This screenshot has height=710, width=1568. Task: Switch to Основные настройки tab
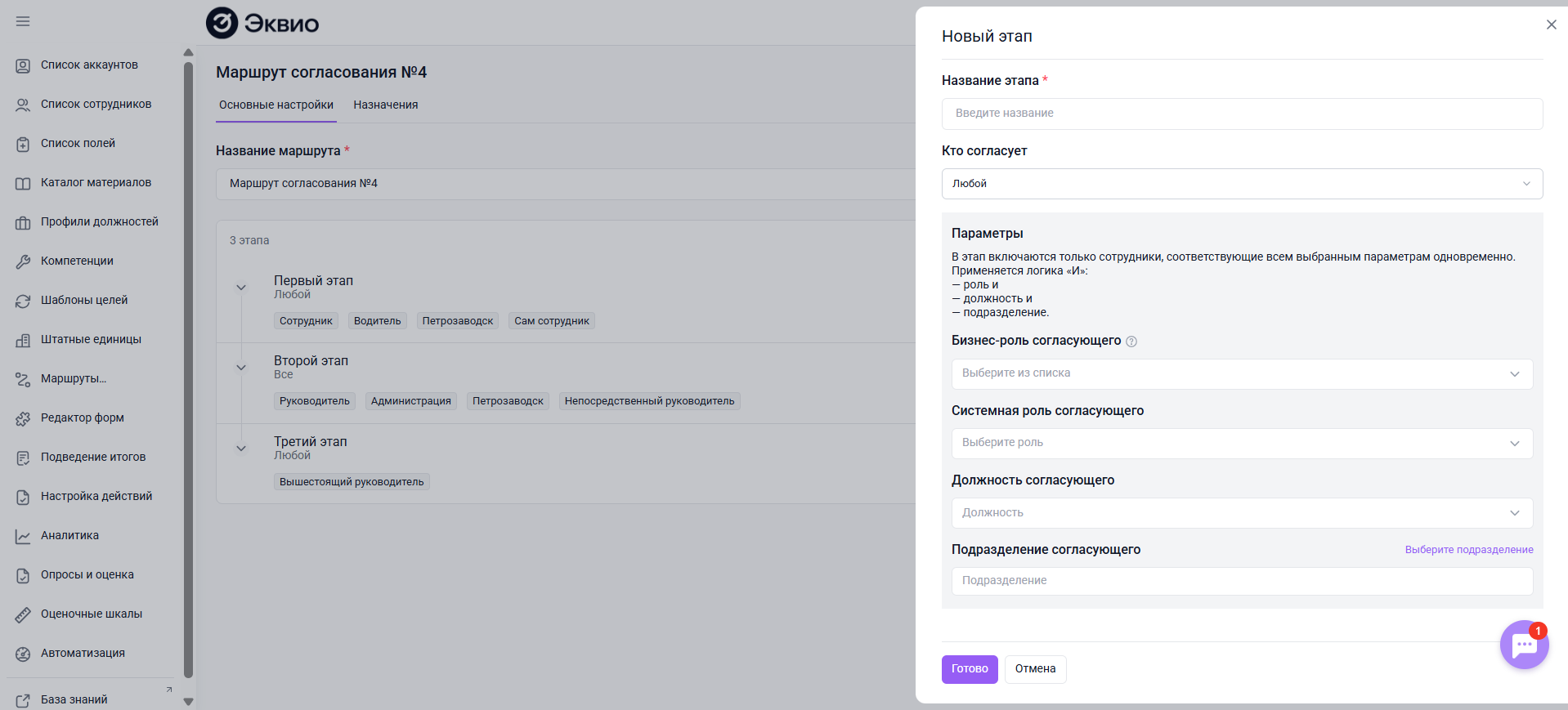(x=276, y=105)
